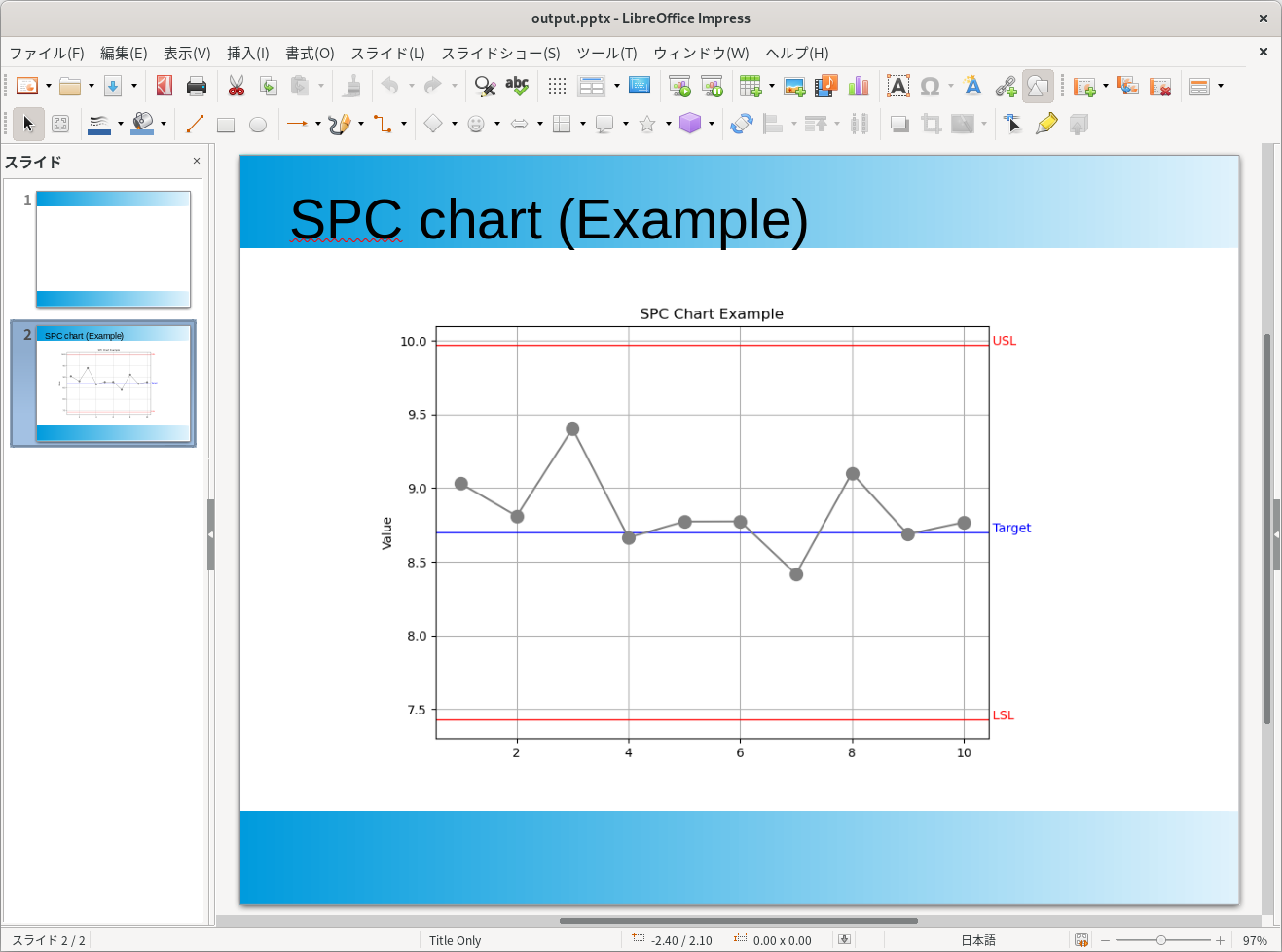Select the rectangle drawing tool
Image resolution: width=1282 pixels, height=952 pixels.
226,123
